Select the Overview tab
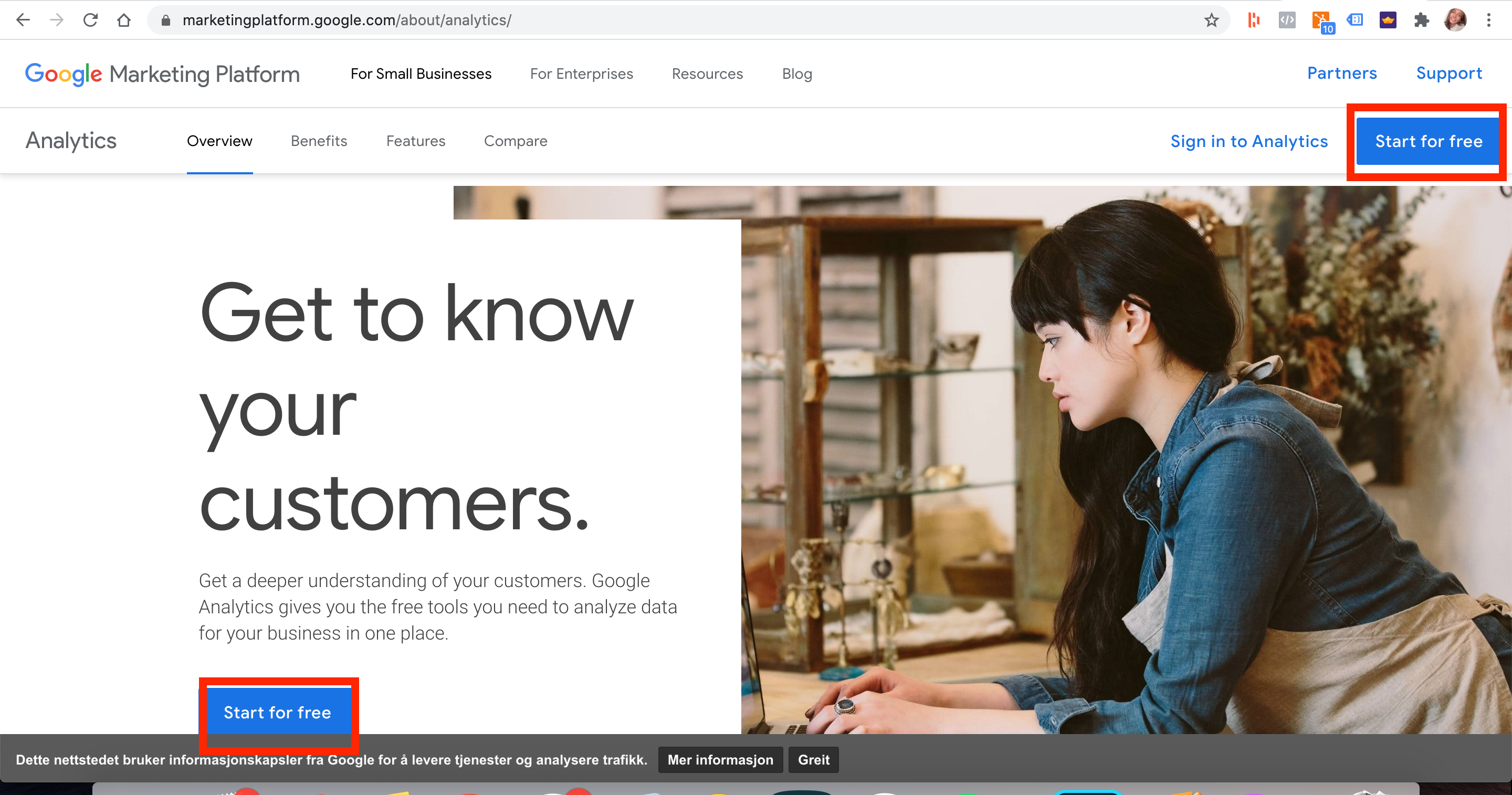 tap(219, 141)
